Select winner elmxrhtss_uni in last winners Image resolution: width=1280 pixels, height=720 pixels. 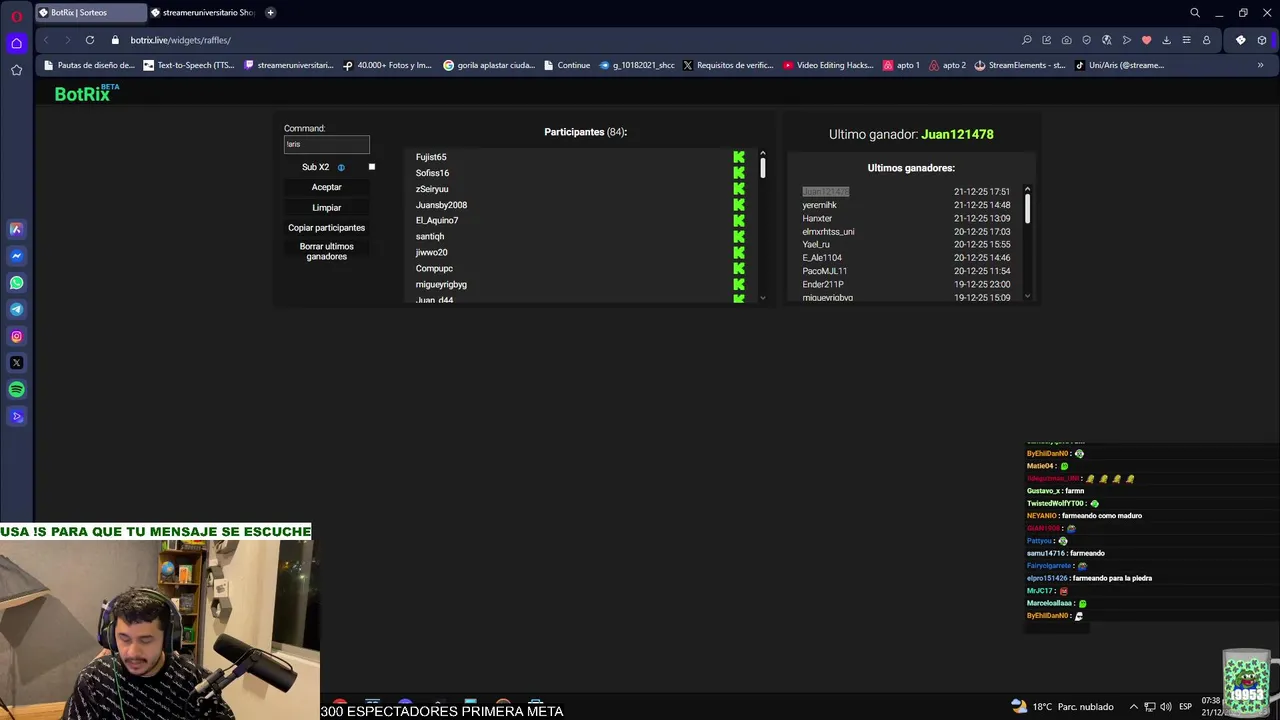[x=828, y=232]
